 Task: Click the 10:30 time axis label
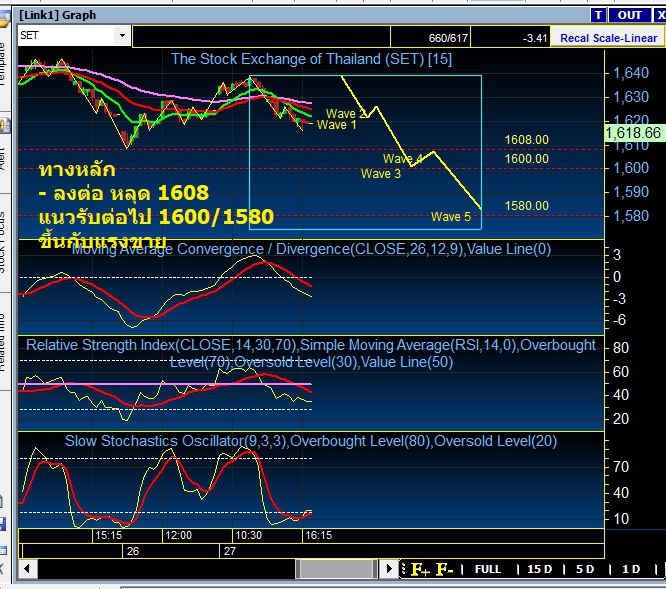pyautogui.click(x=248, y=535)
